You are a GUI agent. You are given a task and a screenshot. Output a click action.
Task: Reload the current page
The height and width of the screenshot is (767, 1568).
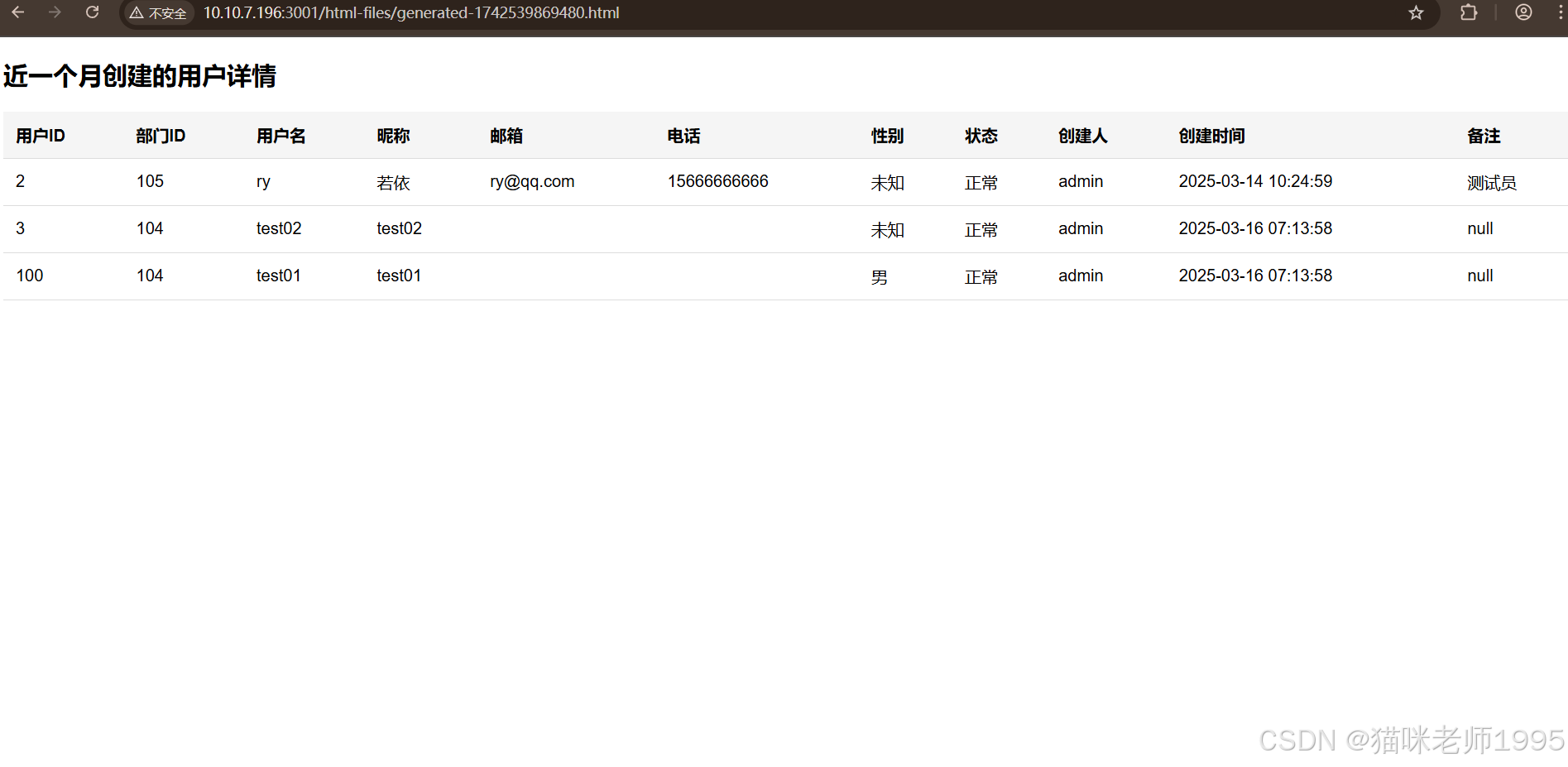(92, 12)
